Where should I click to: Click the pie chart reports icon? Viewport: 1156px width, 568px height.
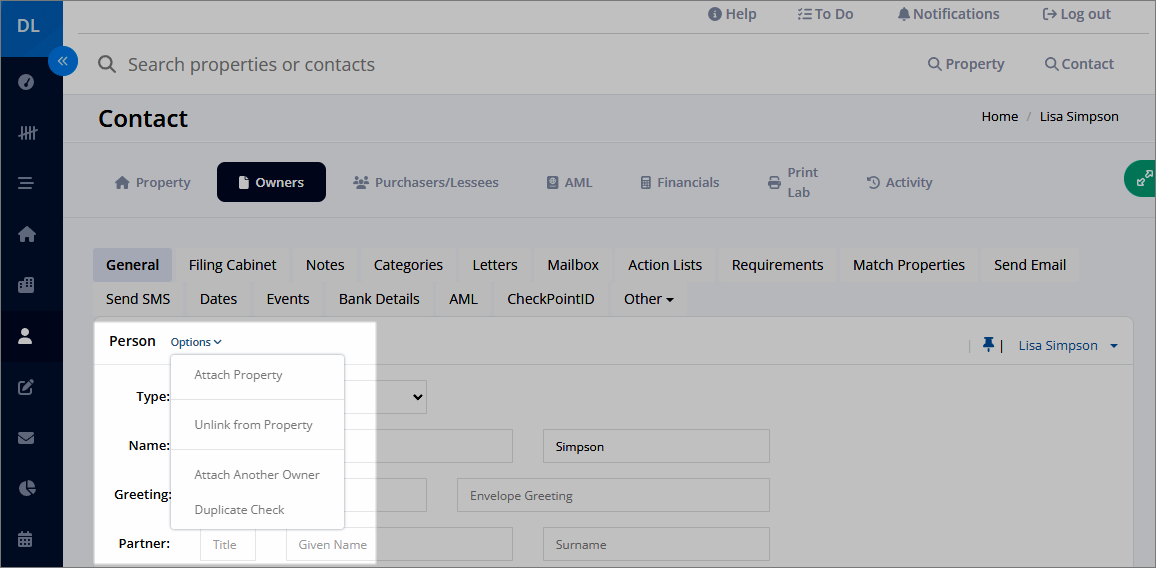coord(27,488)
